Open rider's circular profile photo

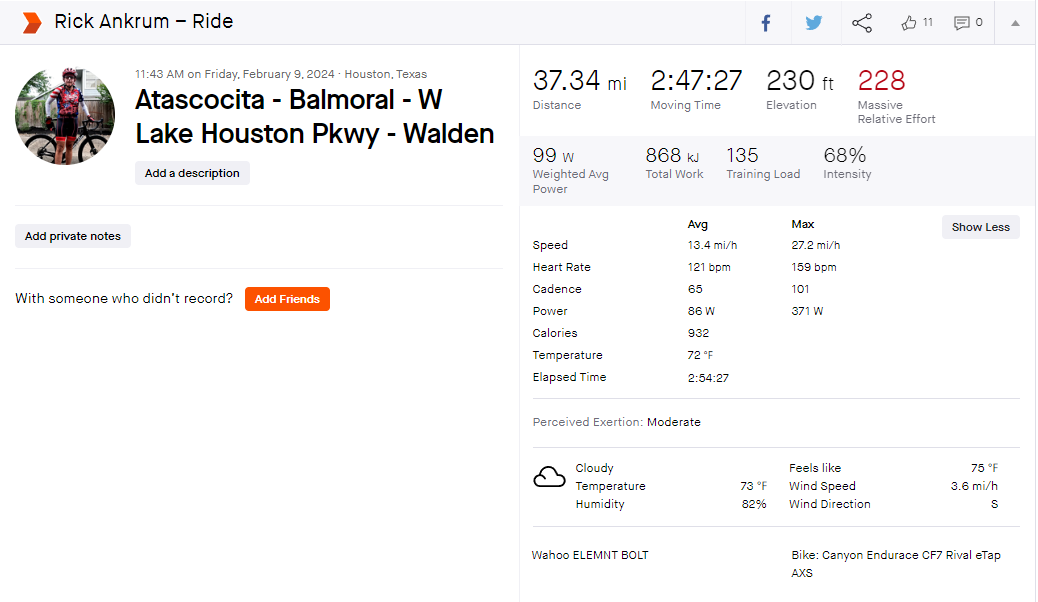(x=65, y=115)
